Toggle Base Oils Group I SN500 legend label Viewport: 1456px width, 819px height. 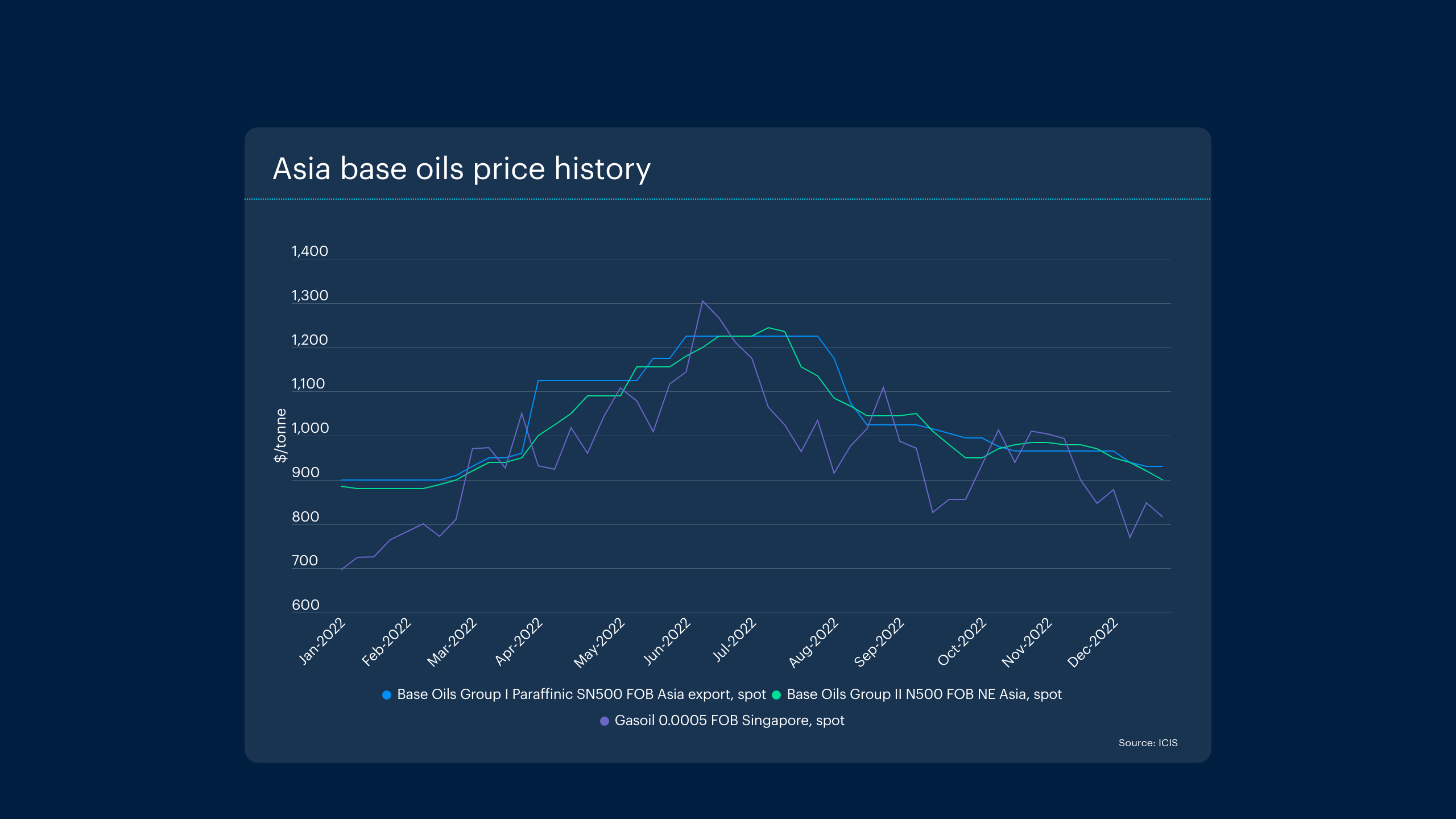click(581, 694)
